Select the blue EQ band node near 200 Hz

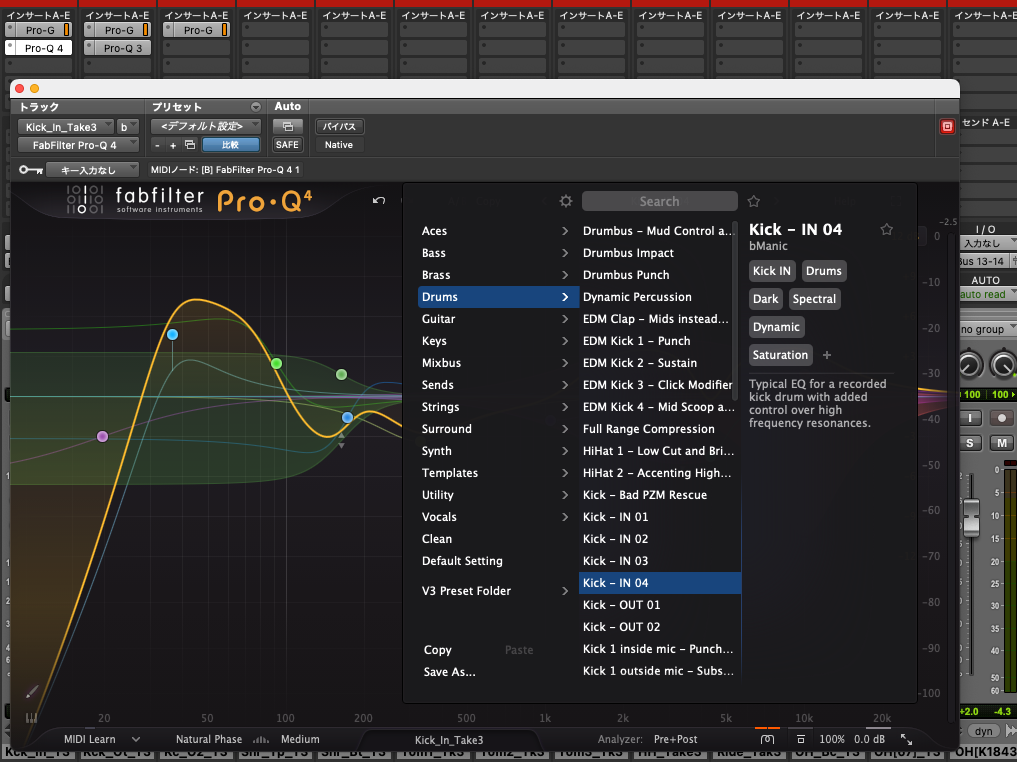tap(348, 418)
